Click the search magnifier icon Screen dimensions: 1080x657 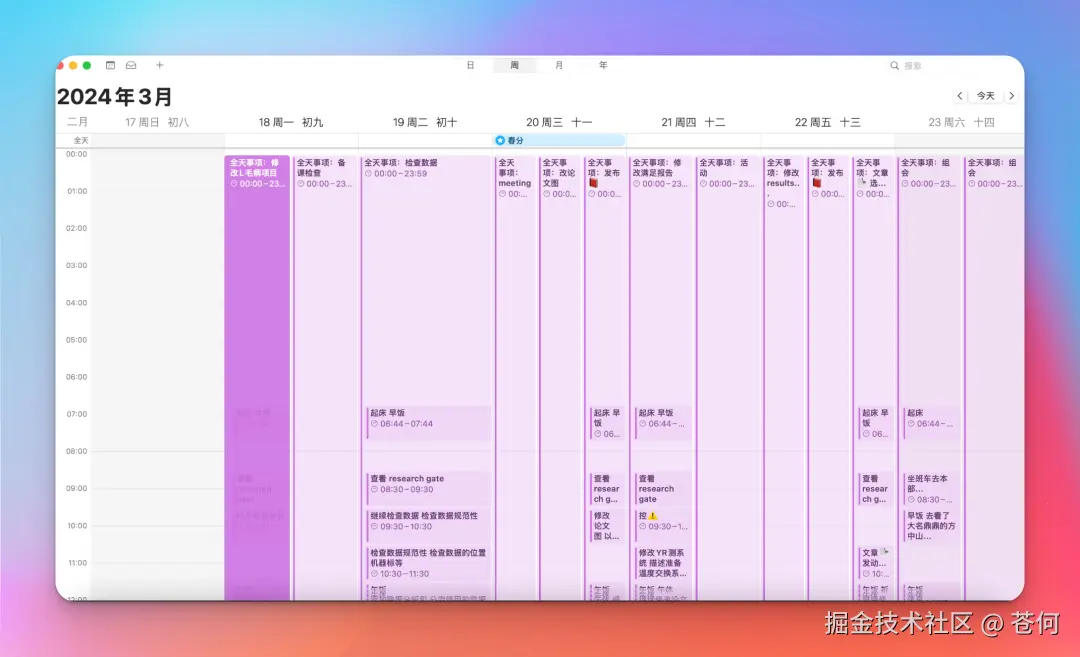coord(895,65)
